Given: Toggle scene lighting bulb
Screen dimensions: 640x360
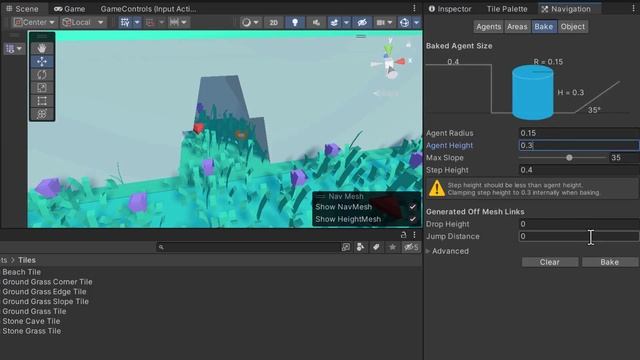Looking at the screenshot, I should click(x=295, y=22).
